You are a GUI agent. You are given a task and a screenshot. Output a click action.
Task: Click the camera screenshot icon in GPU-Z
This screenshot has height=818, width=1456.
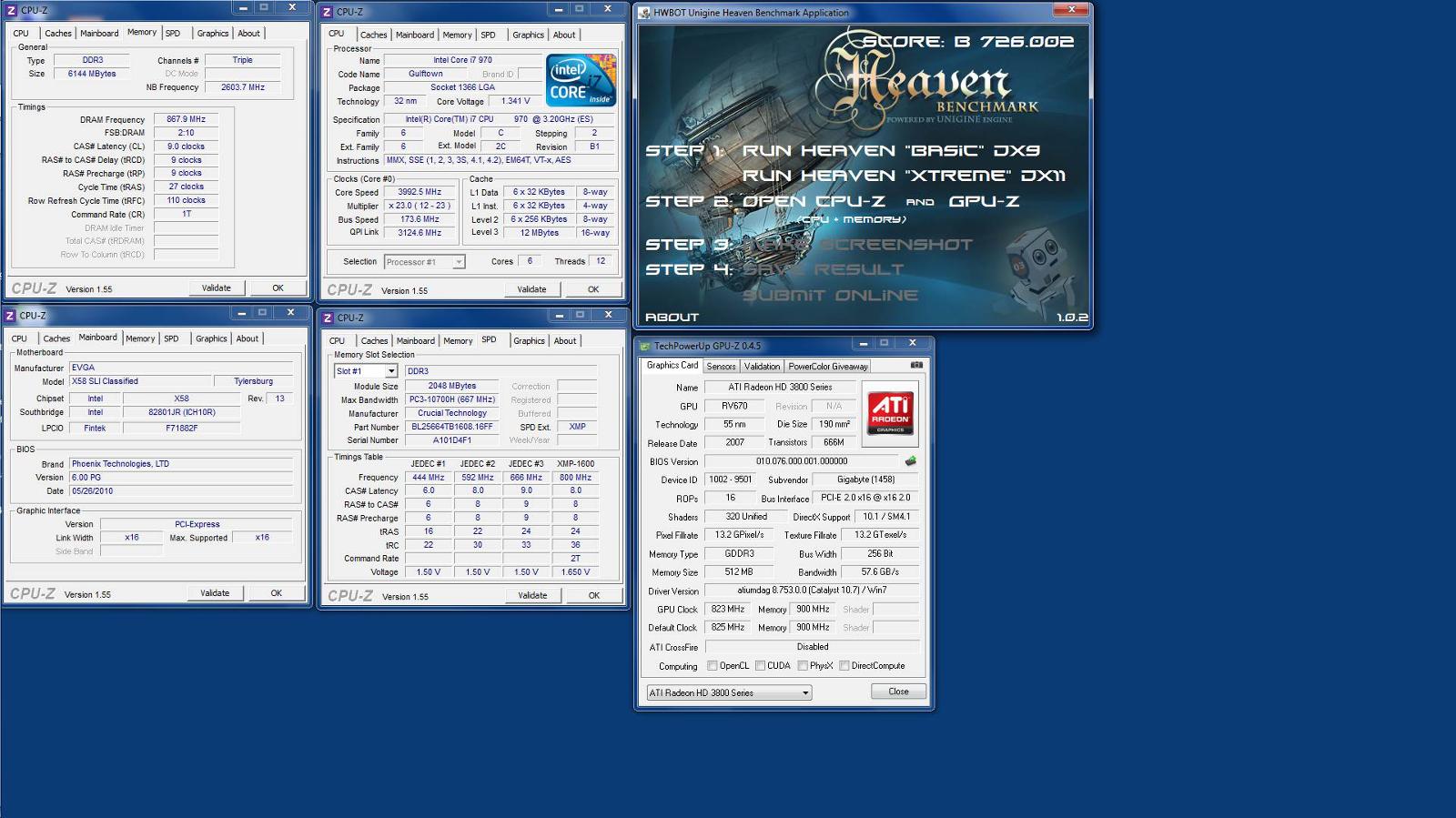(916, 365)
